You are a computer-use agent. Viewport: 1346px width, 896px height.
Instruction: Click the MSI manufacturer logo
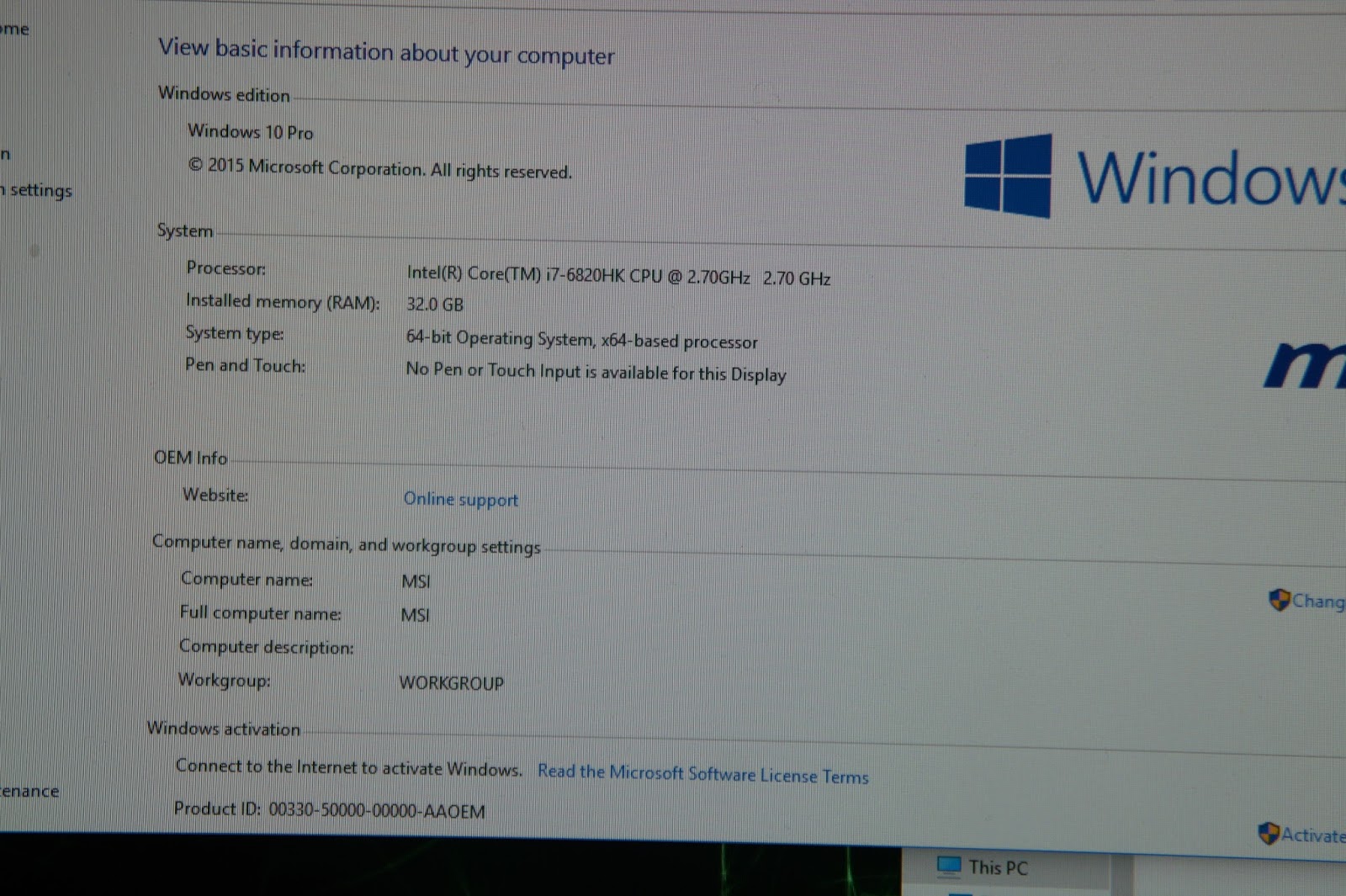1305,364
